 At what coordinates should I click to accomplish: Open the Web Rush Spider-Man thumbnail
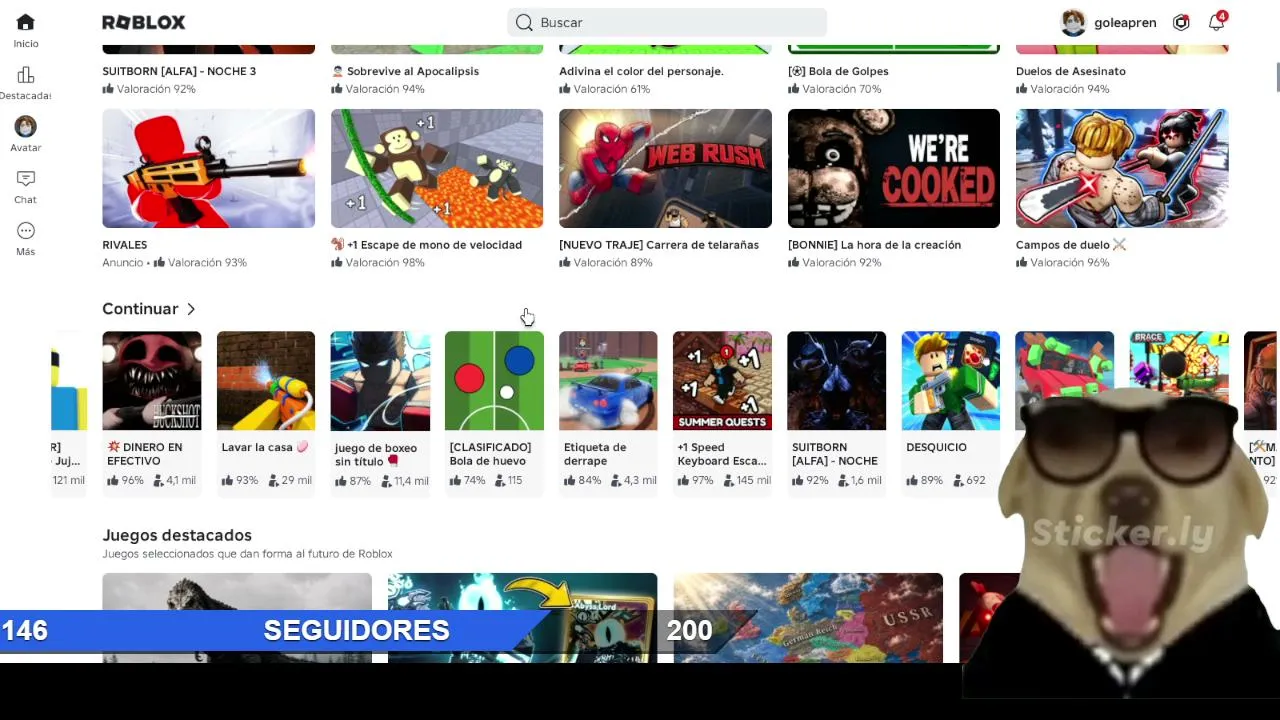(665, 168)
